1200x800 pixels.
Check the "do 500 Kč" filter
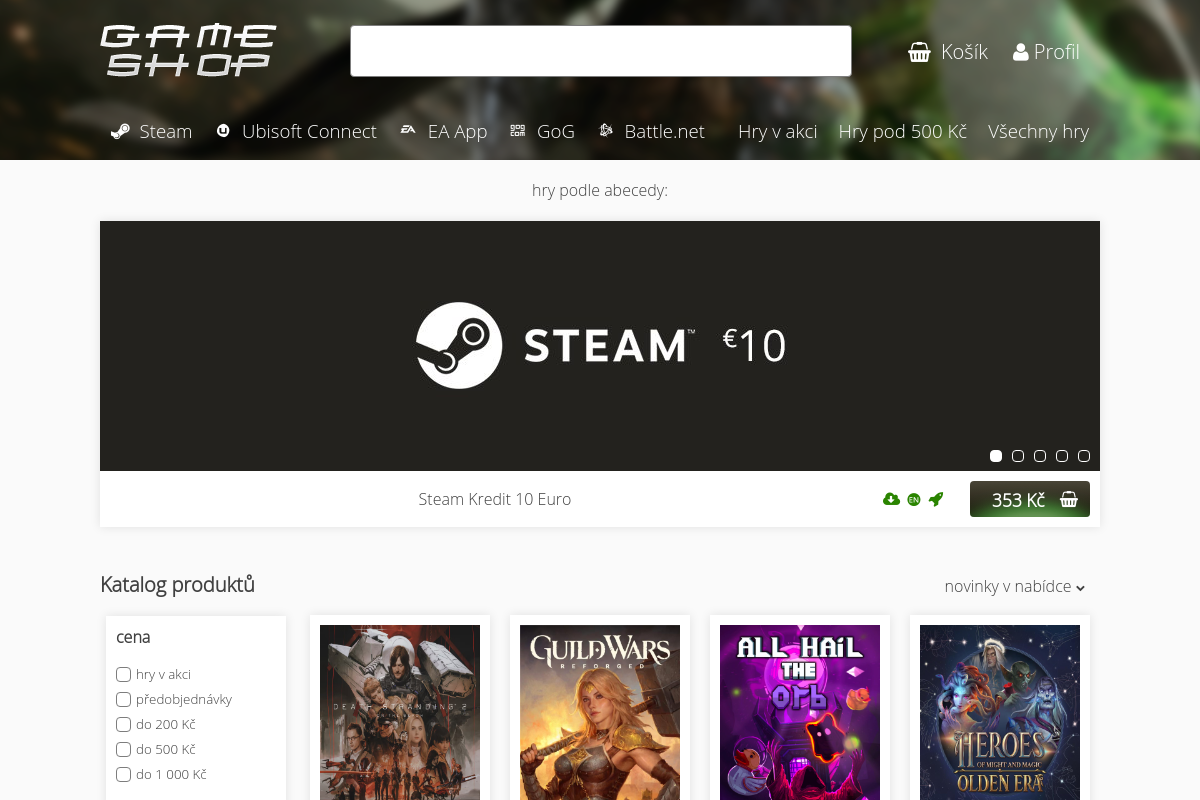pos(124,749)
